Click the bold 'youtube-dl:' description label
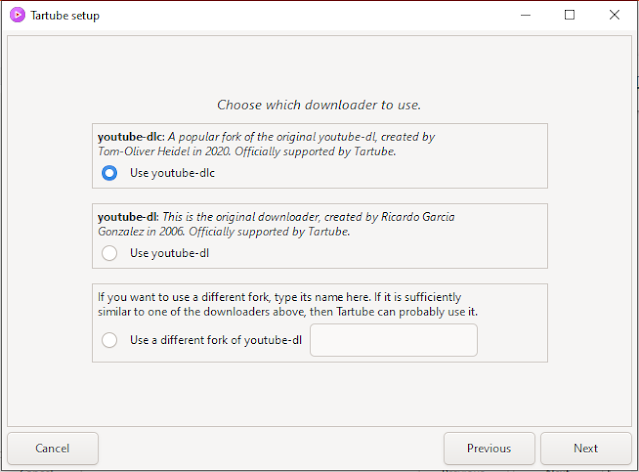 pos(128,217)
